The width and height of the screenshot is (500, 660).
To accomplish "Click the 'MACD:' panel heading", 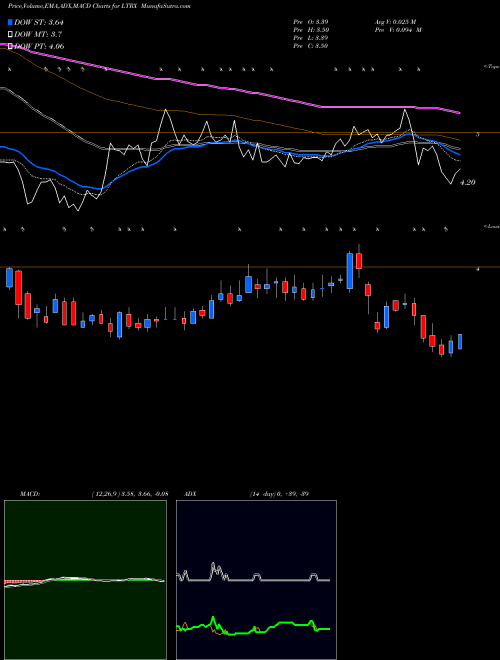I will click(x=30, y=494).
